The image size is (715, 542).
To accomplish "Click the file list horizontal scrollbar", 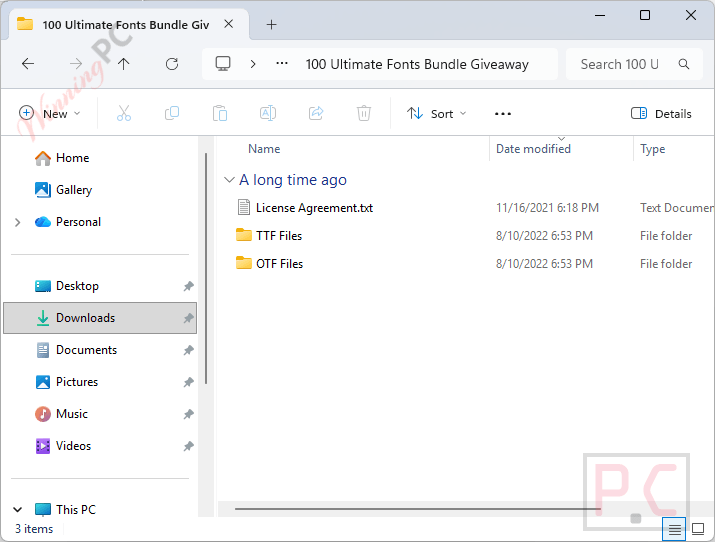I will (x=418, y=509).
